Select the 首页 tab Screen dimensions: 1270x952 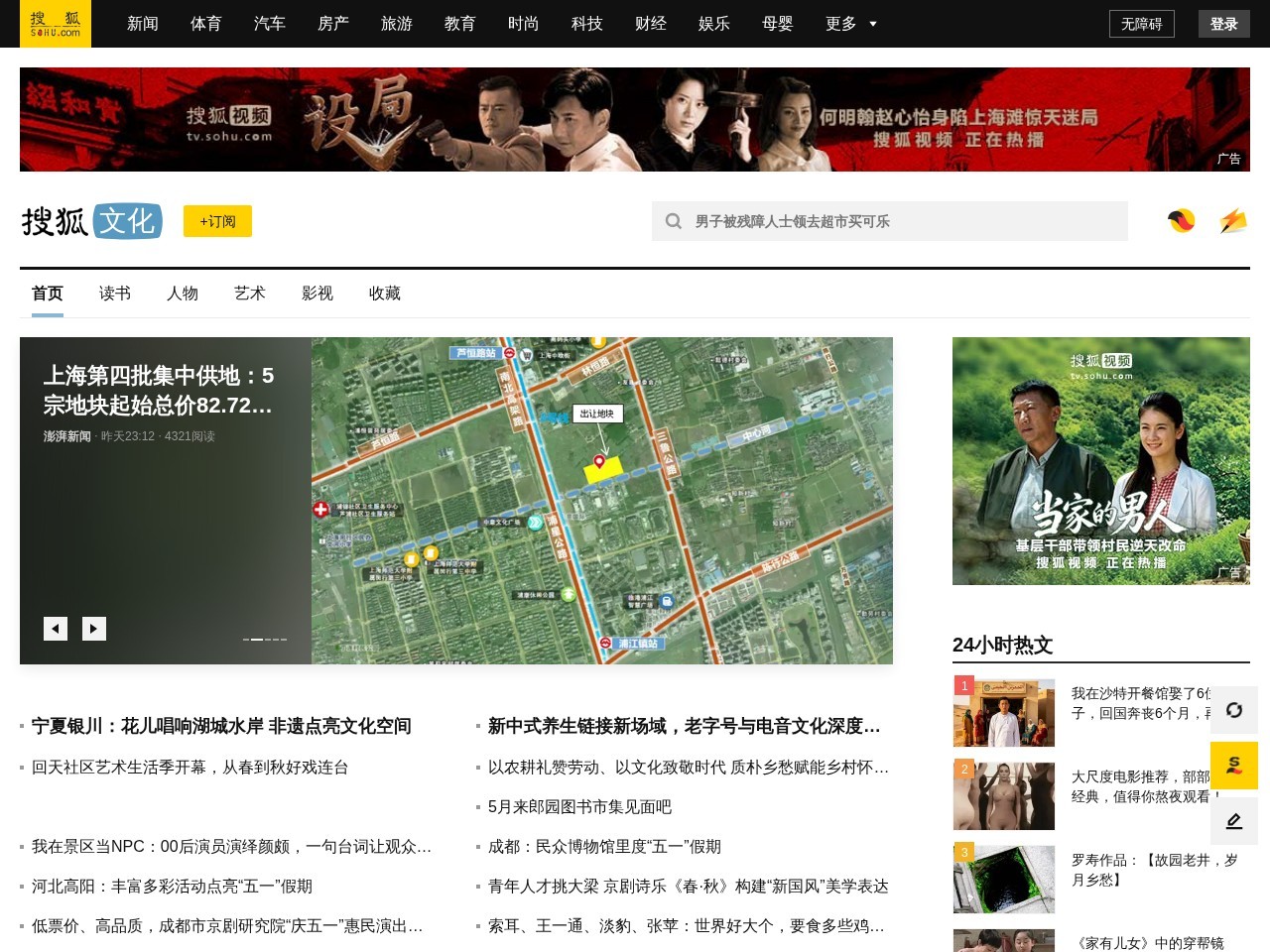(48, 294)
